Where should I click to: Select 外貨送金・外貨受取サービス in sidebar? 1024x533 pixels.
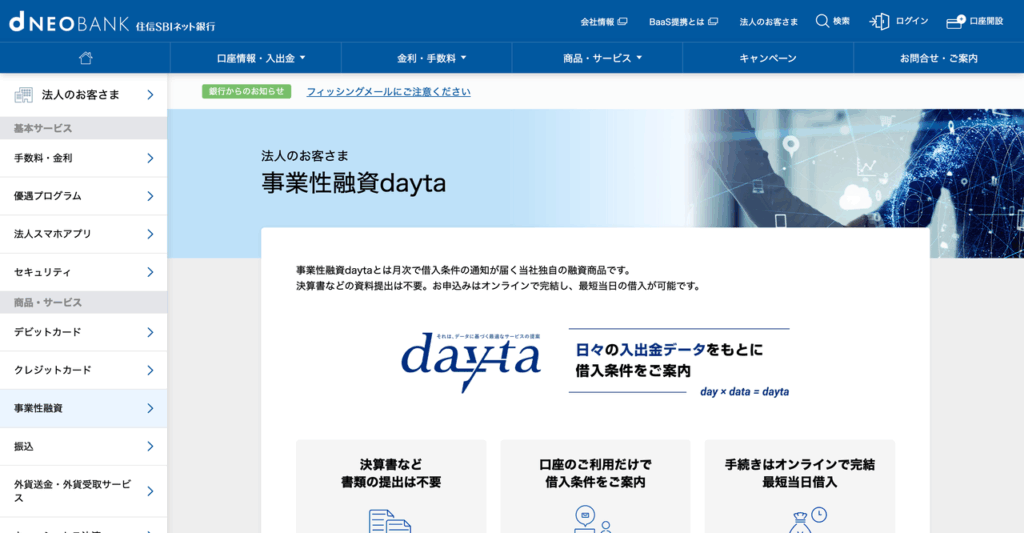pyautogui.click(x=84, y=491)
